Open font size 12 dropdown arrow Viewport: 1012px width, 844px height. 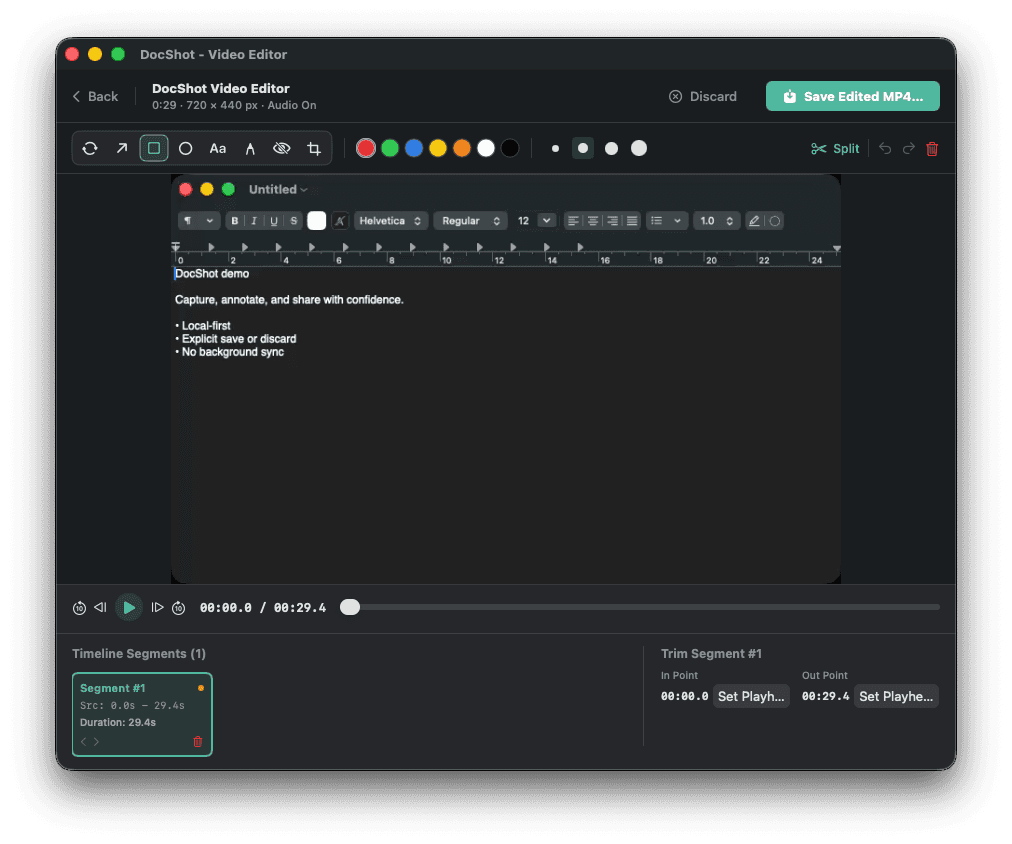[x=547, y=221]
